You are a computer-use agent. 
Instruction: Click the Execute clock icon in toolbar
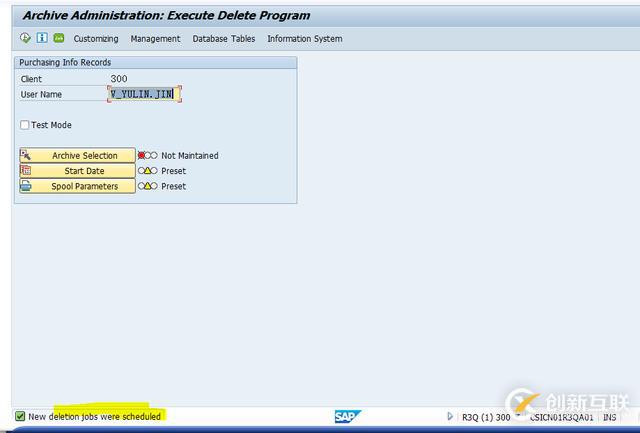pyautogui.click(x=25, y=38)
